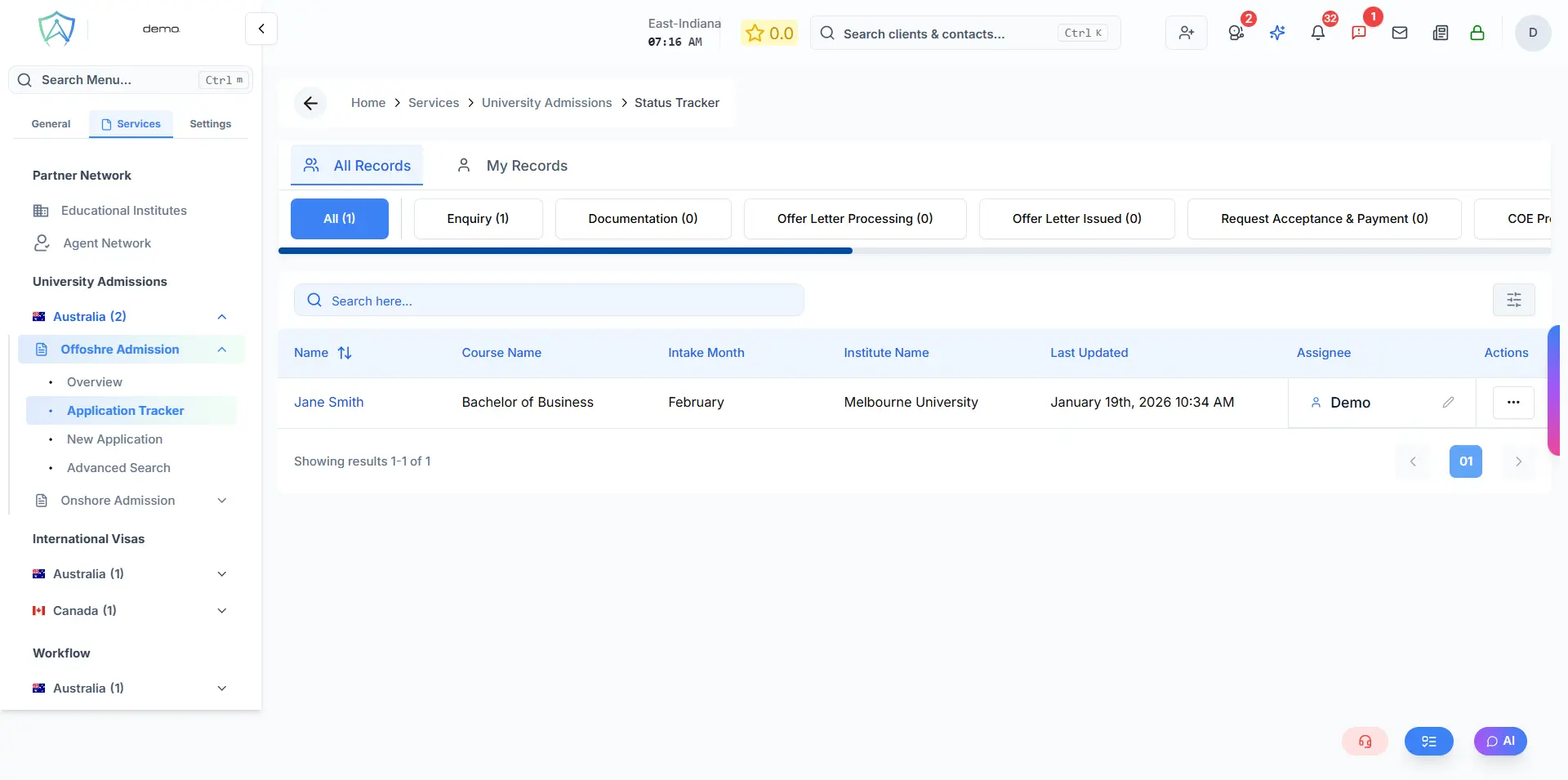The height and width of the screenshot is (780, 1568).
Task: Switch to the My Records tab
Action: [527, 165]
